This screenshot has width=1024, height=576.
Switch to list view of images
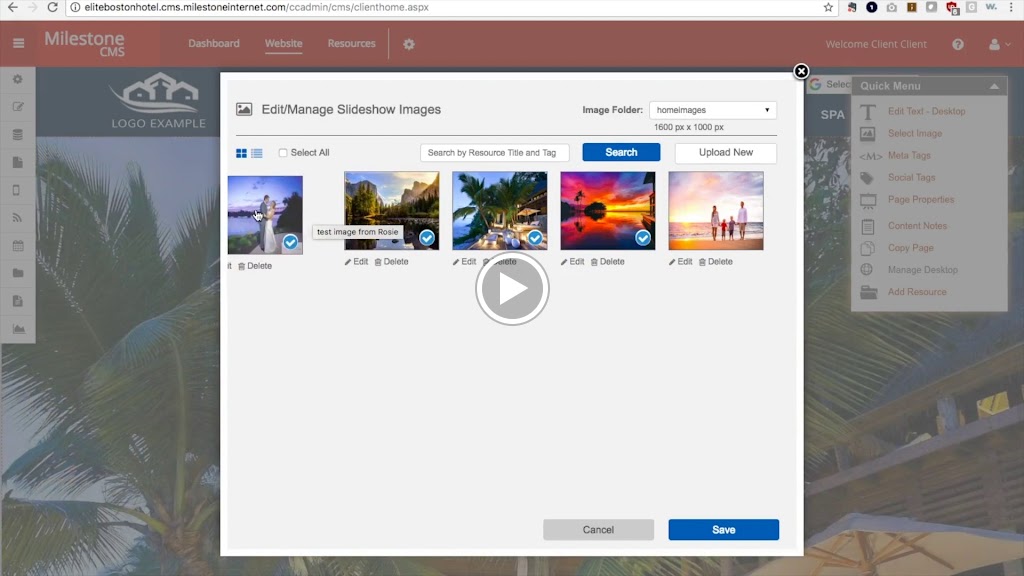click(257, 153)
